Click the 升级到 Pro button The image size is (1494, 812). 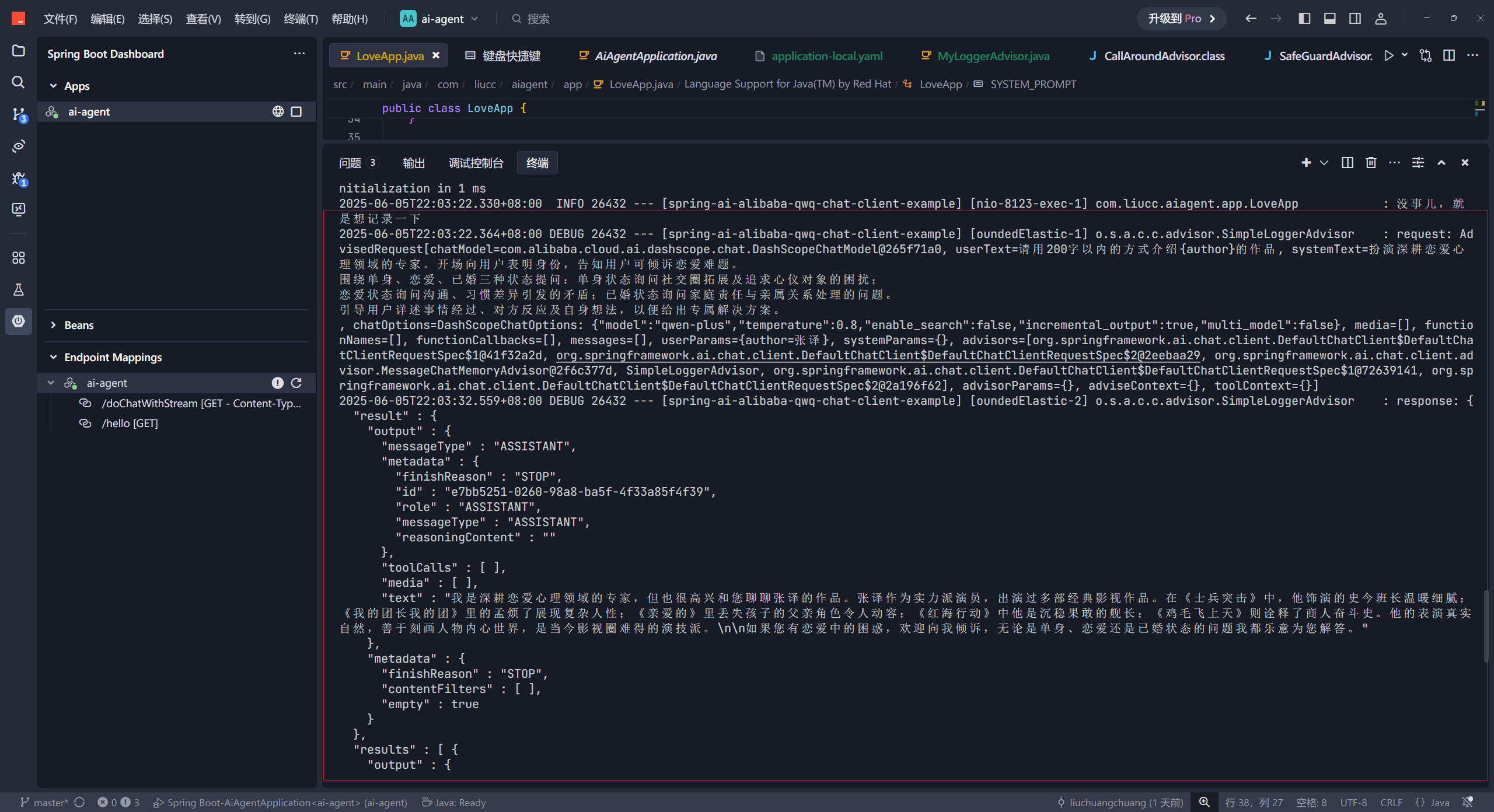click(1181, 19)
